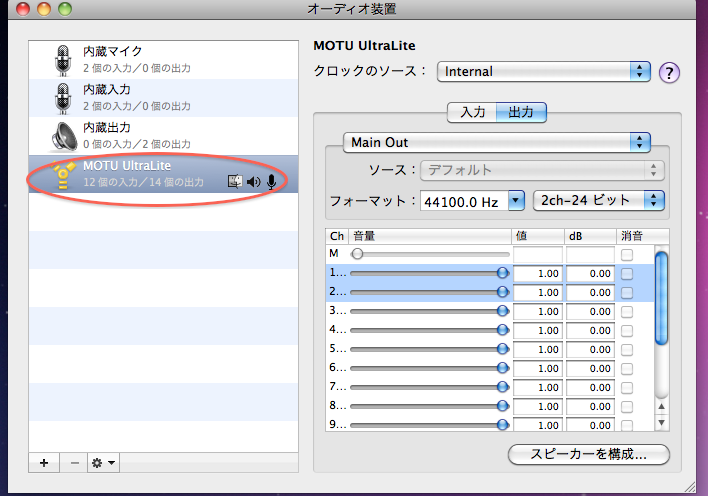Mute channel 4 checkbox
Image resolution: width=708 pixels, height=496 pixels.
tap(627, 331)
